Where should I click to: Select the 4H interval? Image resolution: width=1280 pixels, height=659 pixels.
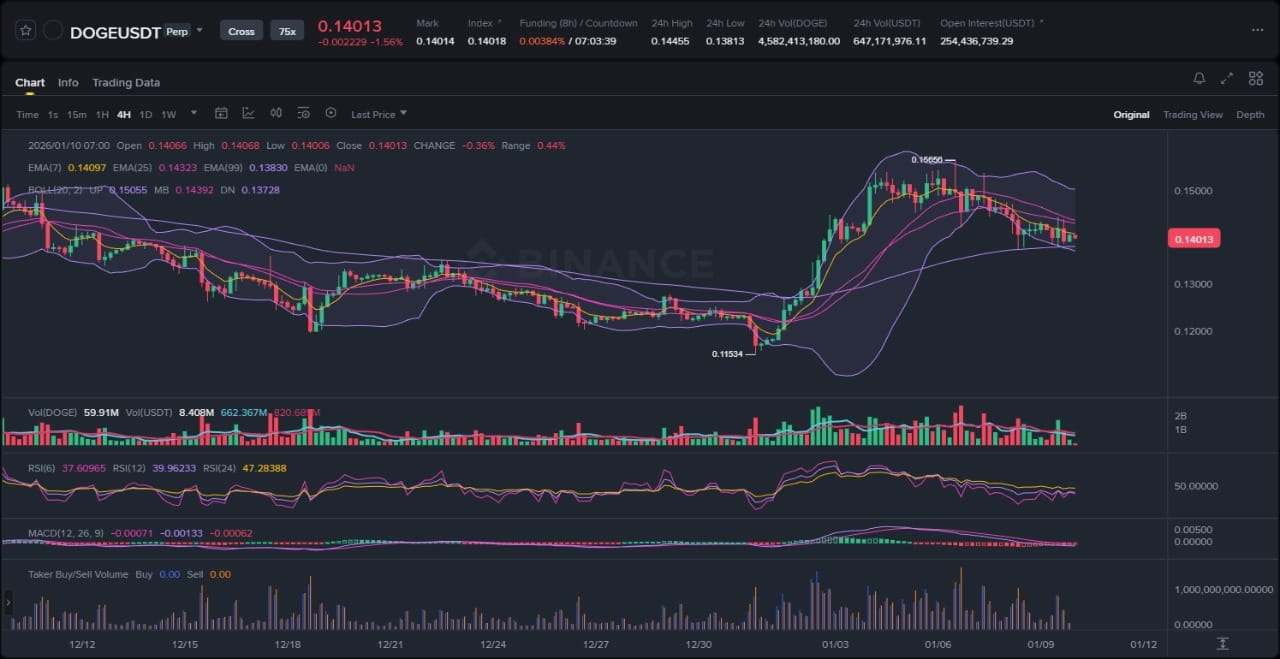(x=124, y=115)
